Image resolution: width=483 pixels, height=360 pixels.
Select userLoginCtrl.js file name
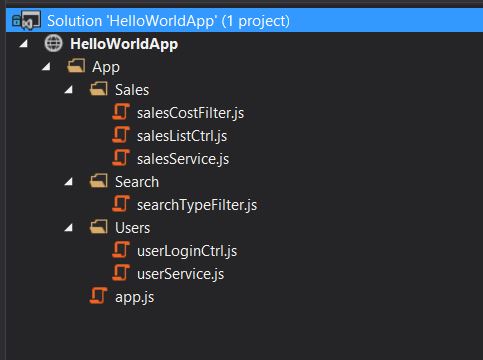(x=187, y=251)
